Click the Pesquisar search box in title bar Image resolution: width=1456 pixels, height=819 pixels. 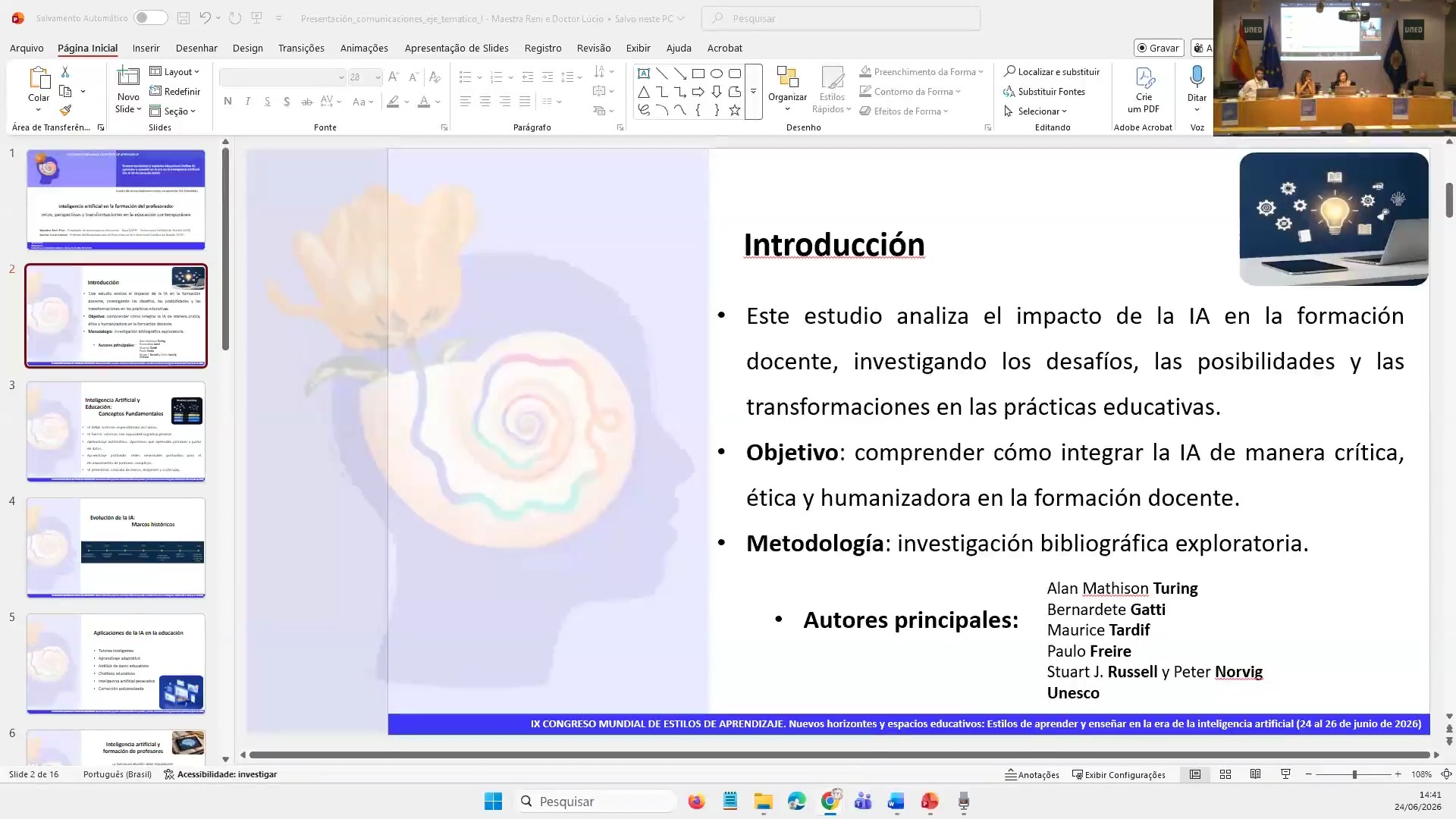click(841, 18)
